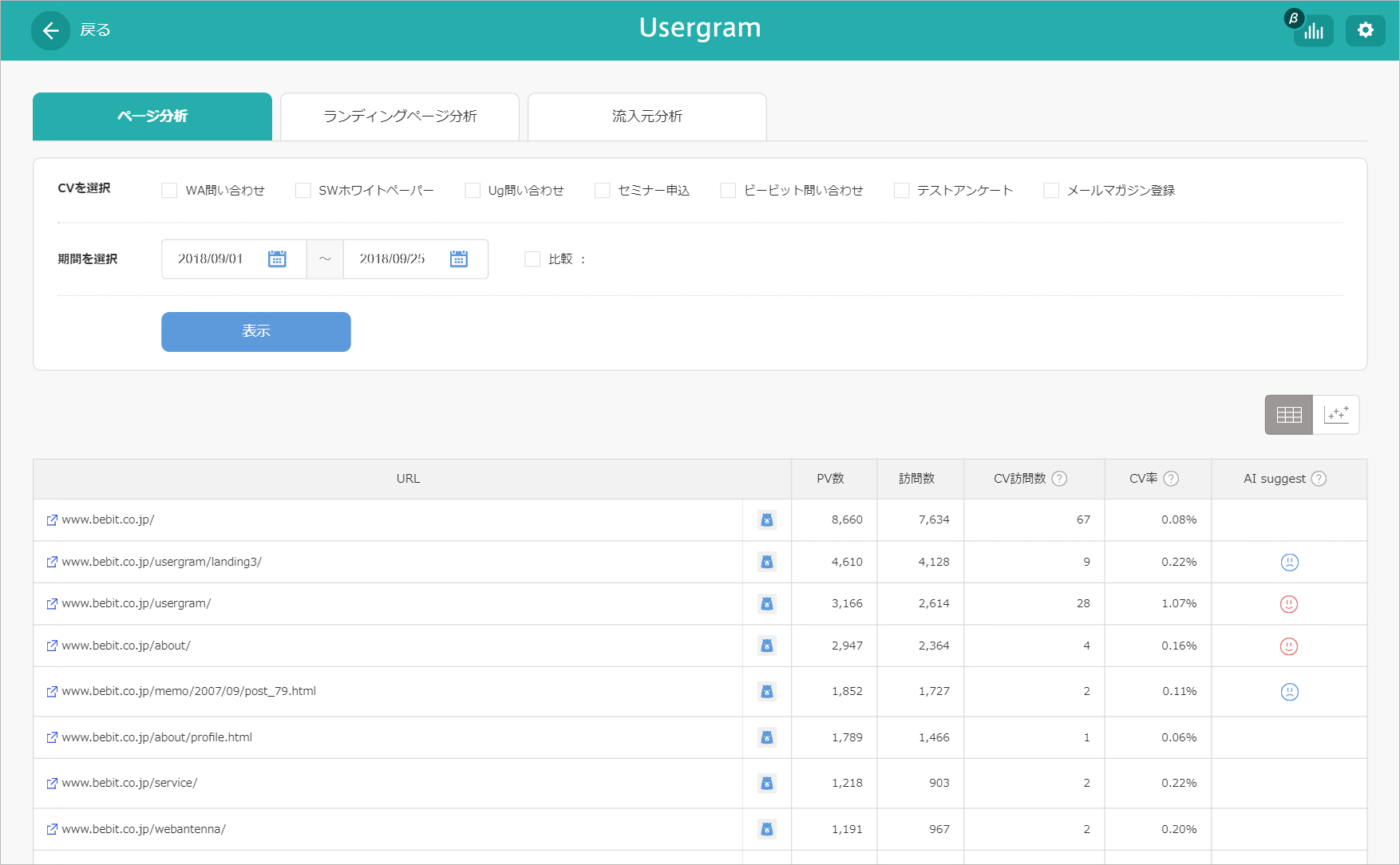
Task: Open external link icon for www.bebit.co.jp/
Action: point(52,520)
